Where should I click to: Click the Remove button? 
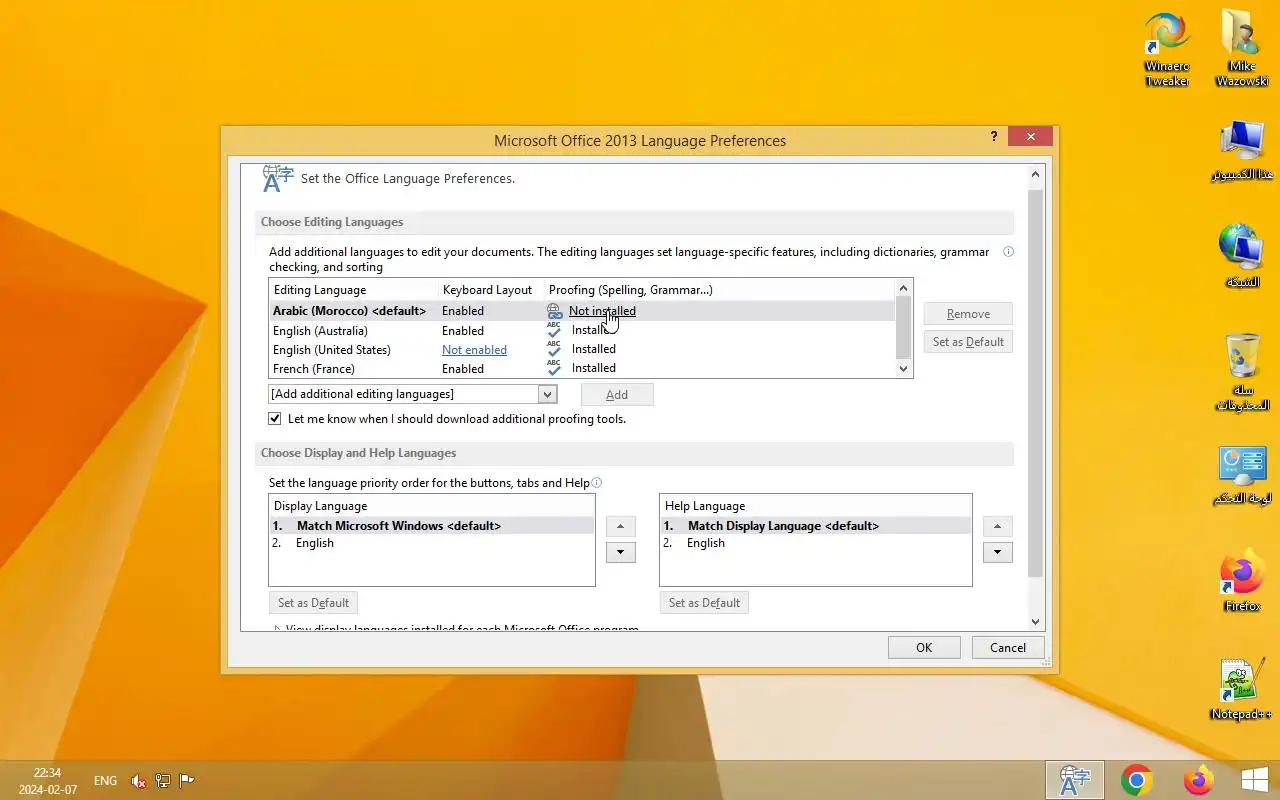pyautogui.click(x=968, y=314)
